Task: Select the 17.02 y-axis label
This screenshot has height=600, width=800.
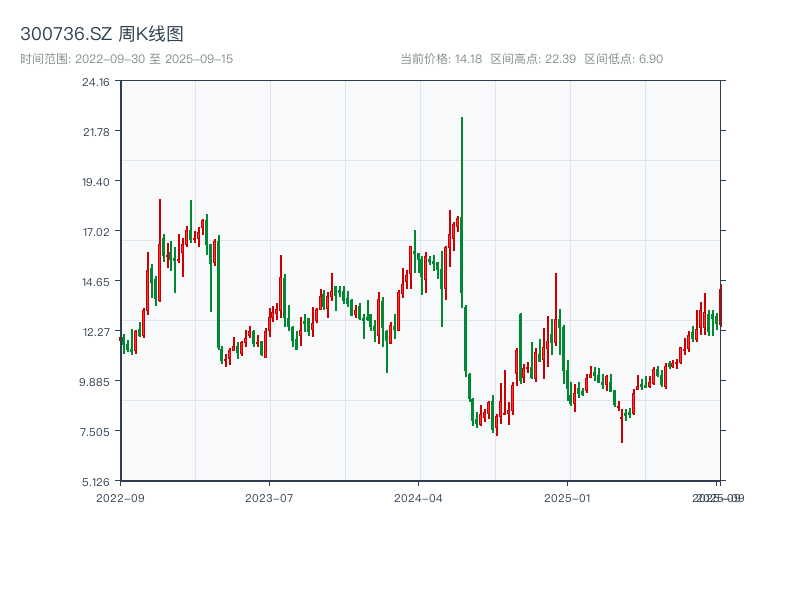Action: click(96, 232)
